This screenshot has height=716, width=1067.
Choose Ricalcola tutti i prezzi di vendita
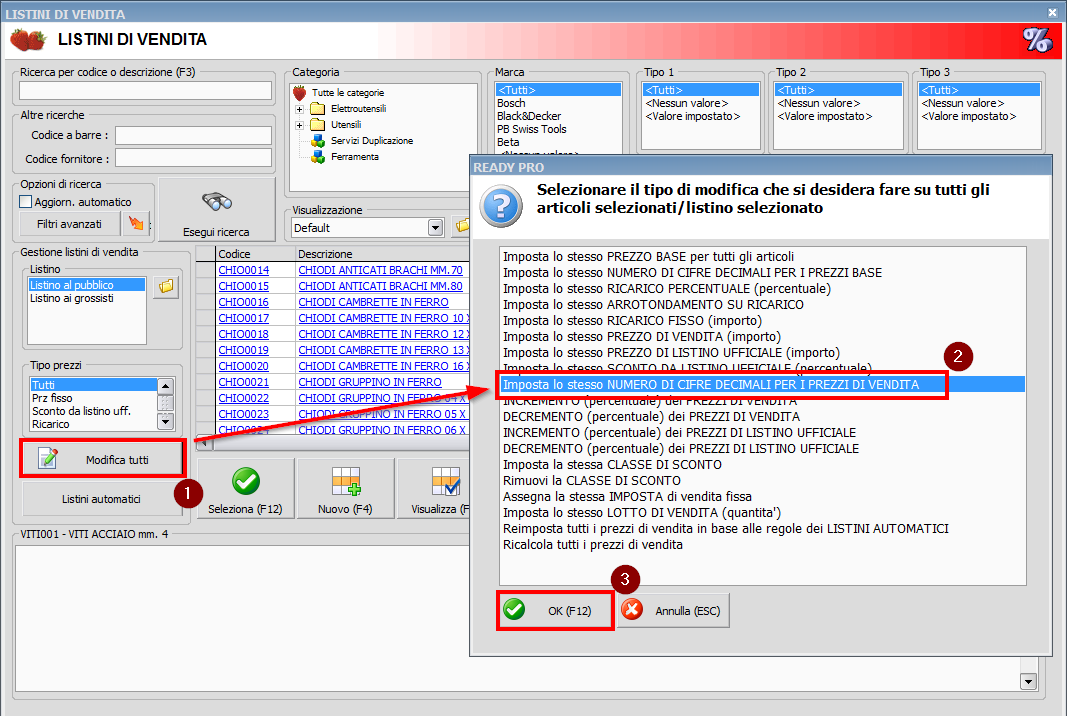[593, 544]
